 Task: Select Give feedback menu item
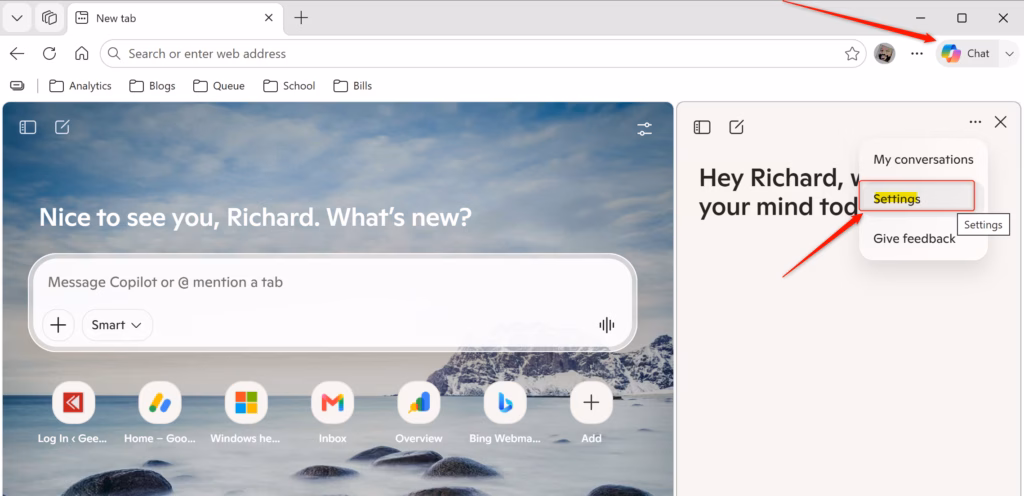pos(914,239)
